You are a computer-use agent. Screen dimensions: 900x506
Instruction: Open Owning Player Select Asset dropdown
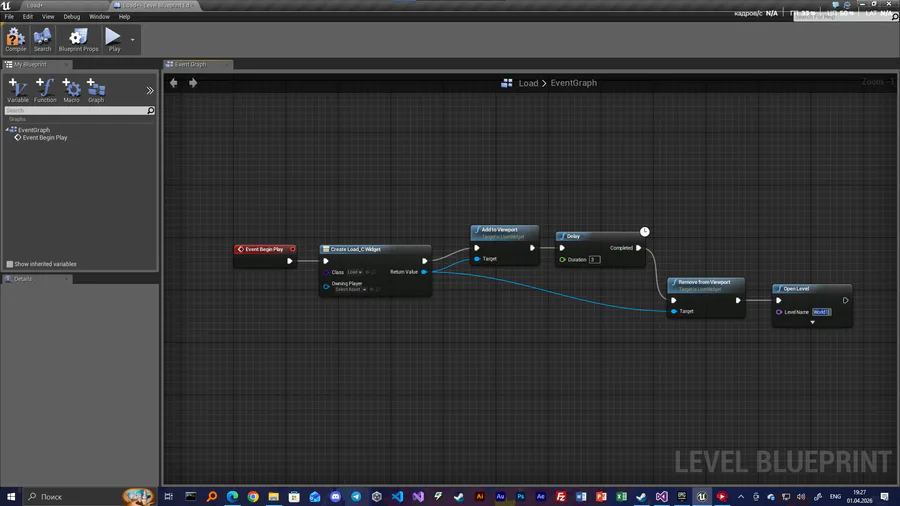(350, 289)
